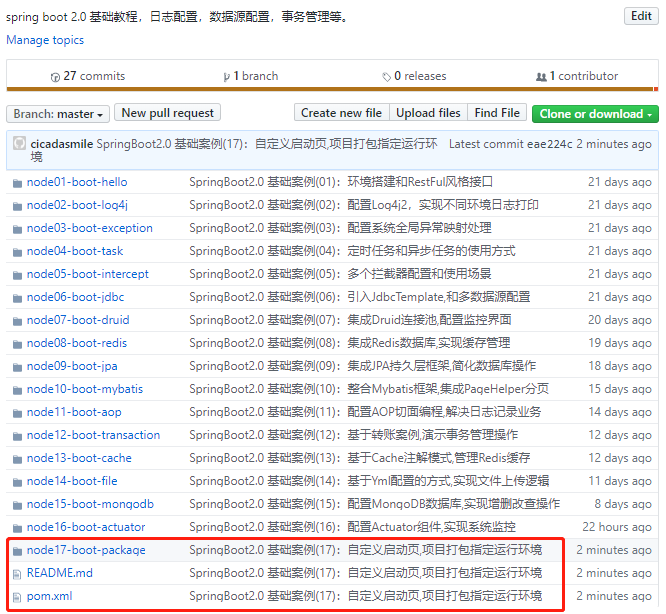The height and width of the screenshot is (614, 666).
Task: Click the branch fork icon
Action: click(x=227, y=77)
